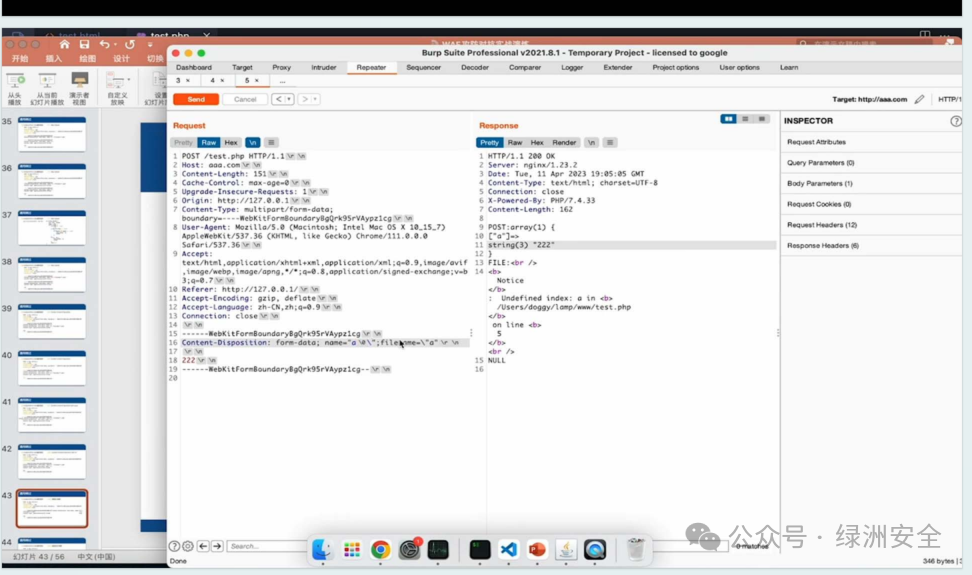Select slide 40 thumbnail in PowerPoint

pyautogui.click(x=52, y=367)
